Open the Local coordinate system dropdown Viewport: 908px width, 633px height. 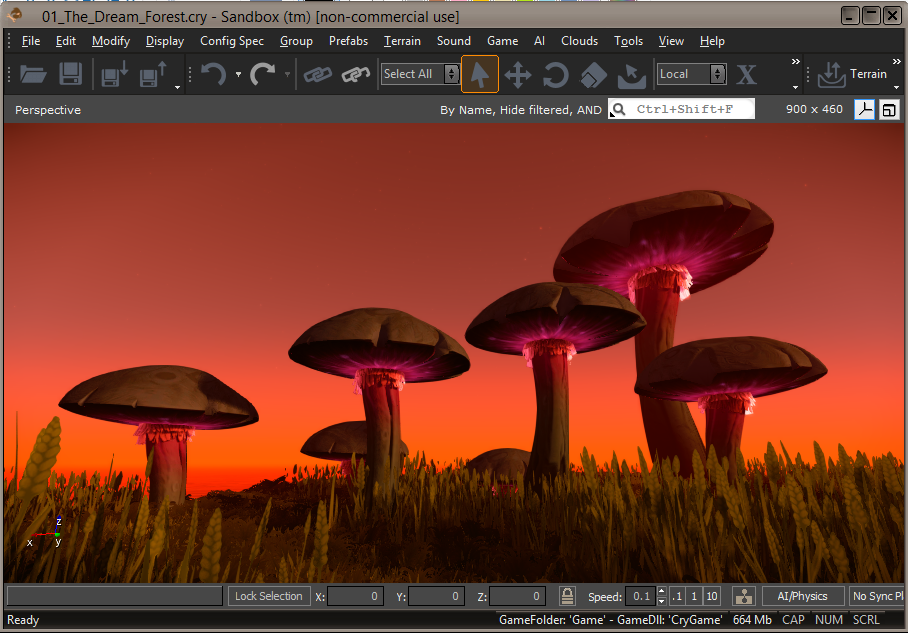691,74
